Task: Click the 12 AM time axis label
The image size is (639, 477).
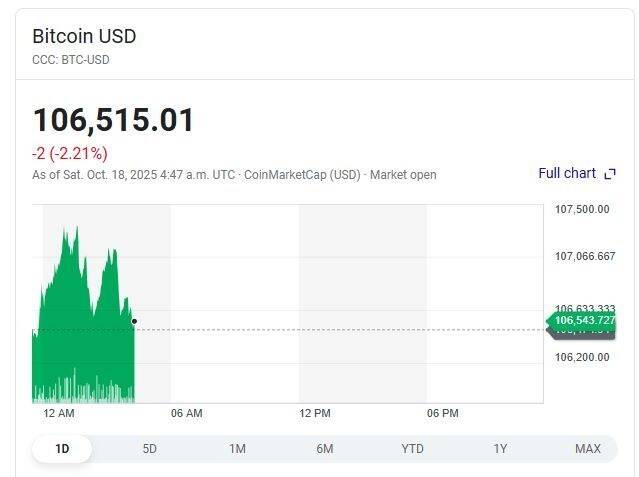Action: tap(59, 413)
